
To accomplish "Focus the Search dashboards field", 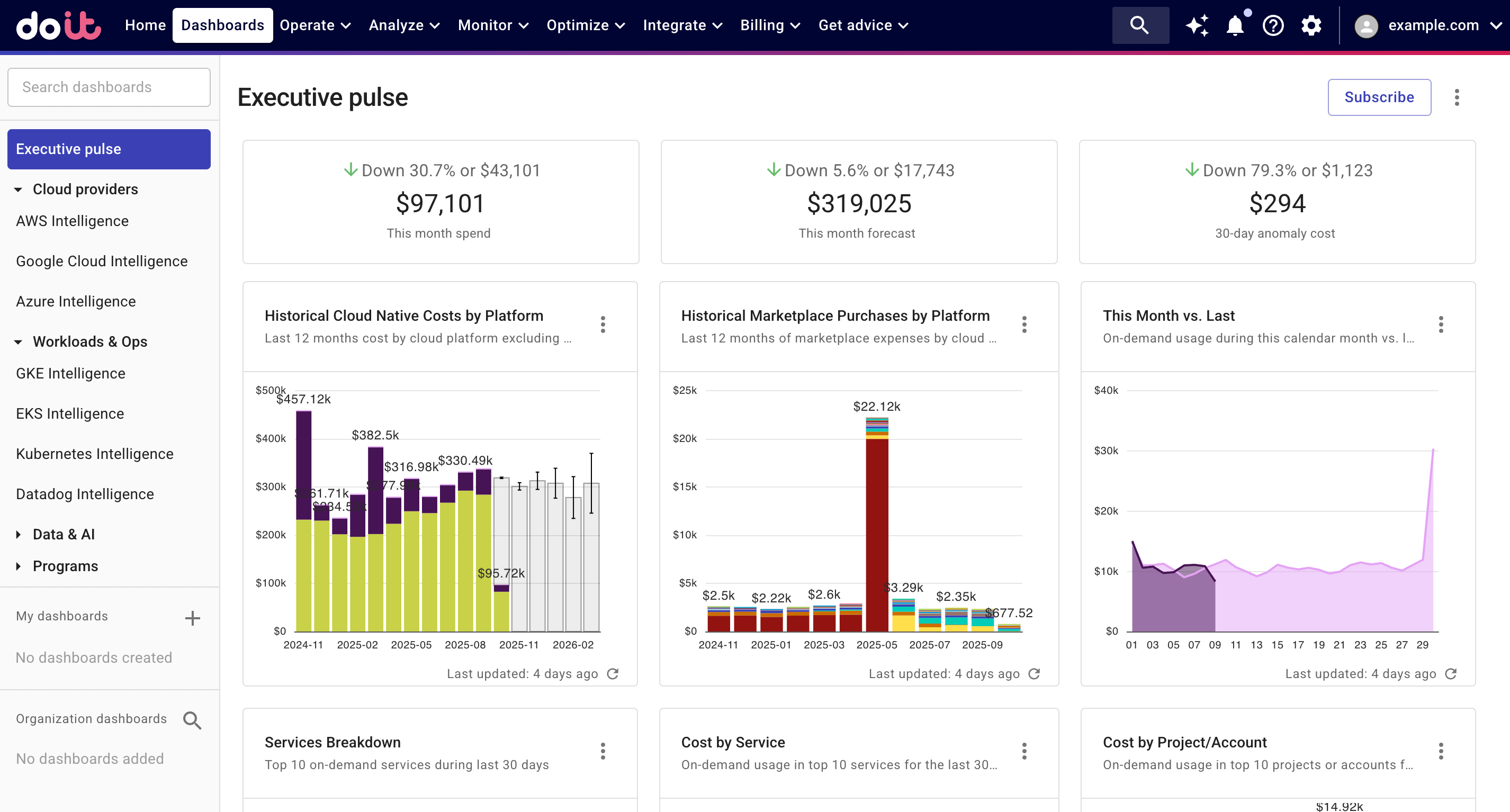I will (109, 87).
